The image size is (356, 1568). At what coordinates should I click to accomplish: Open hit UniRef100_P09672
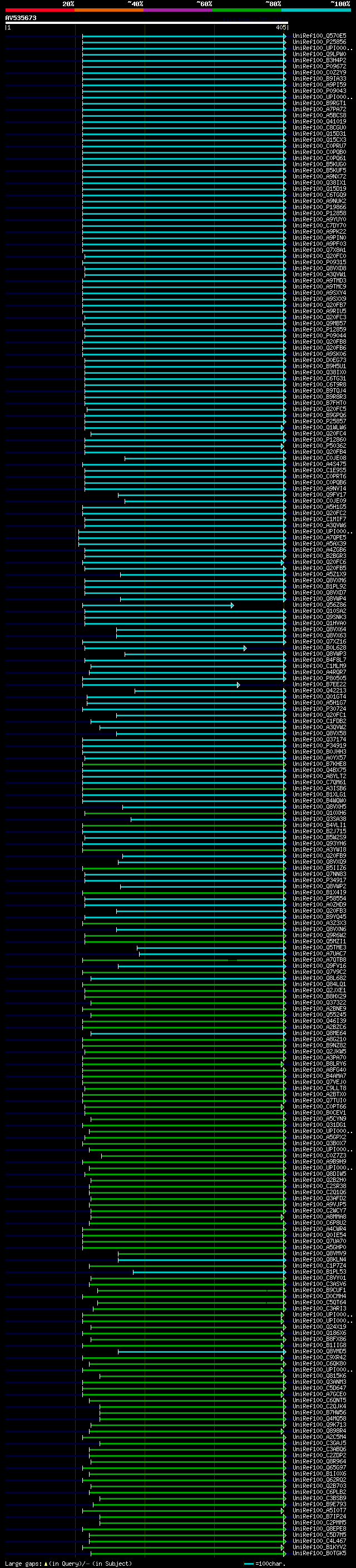pyautogui.click(x=319, y=66)
